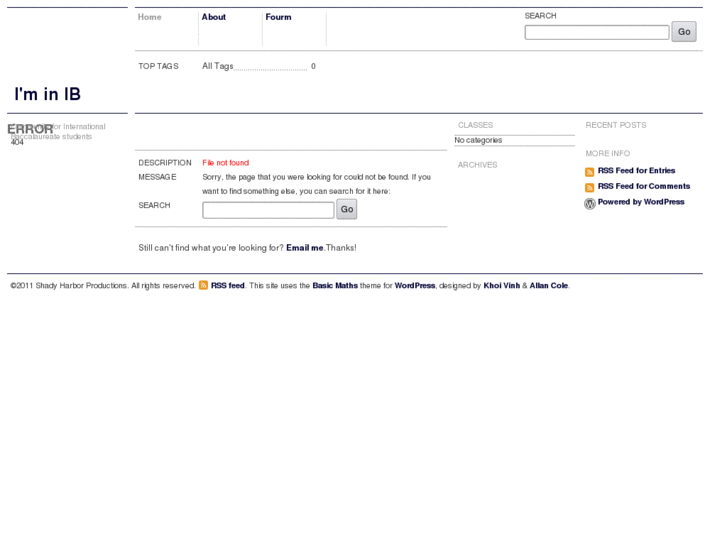This screenshot has height=545, width=727.
Task: Click the footer RSS feed icon
Action: pyautogui.click(x=203, y=285)
